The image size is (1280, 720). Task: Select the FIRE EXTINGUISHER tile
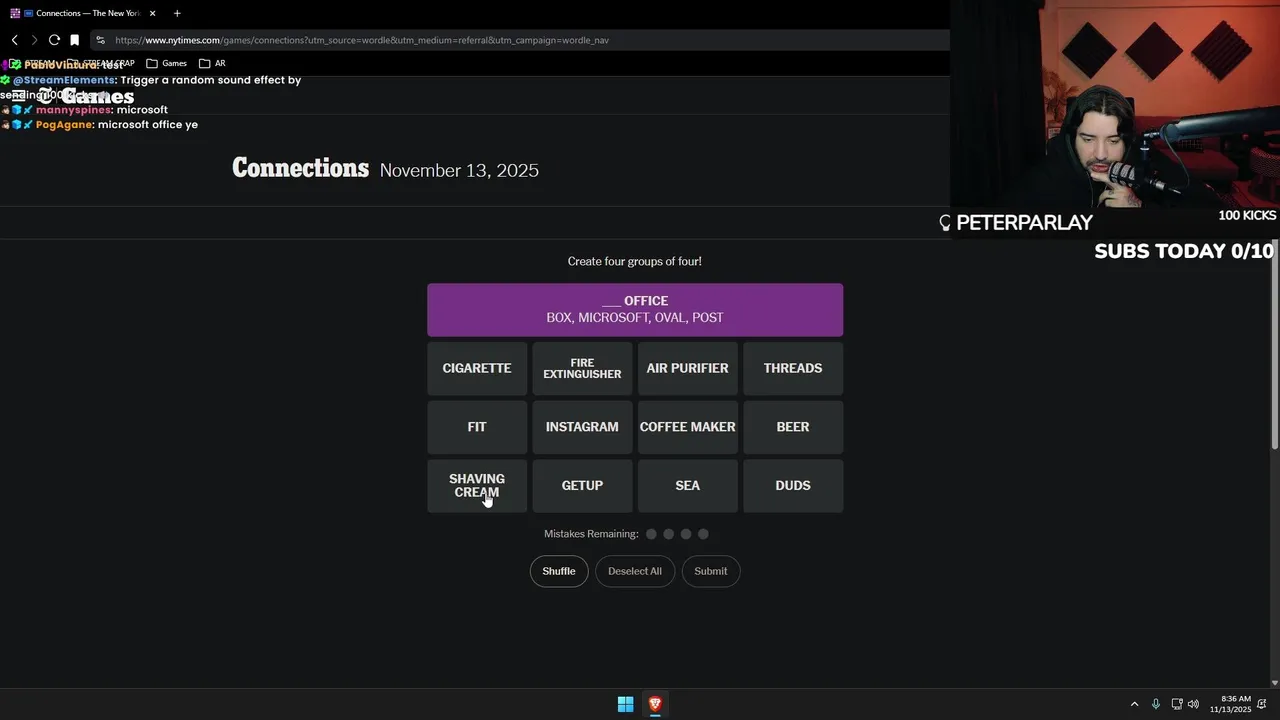tap(582, 368)
